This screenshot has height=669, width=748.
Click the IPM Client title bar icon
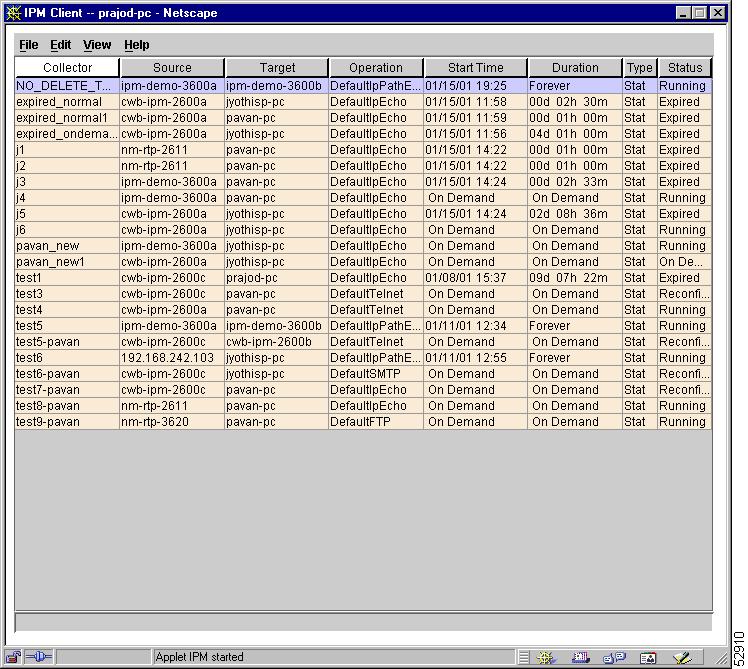[14, 13]
